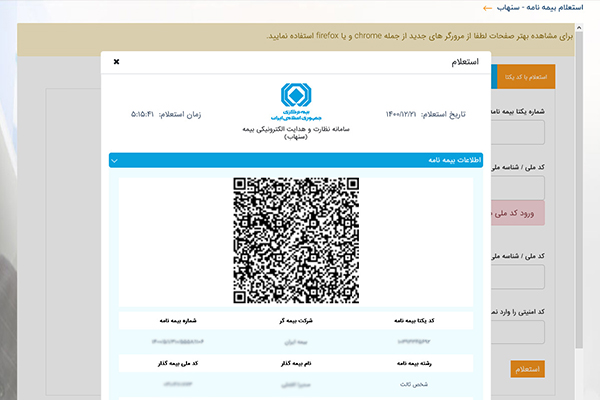Click the شخص ثالث value cell

click(414, 384)
